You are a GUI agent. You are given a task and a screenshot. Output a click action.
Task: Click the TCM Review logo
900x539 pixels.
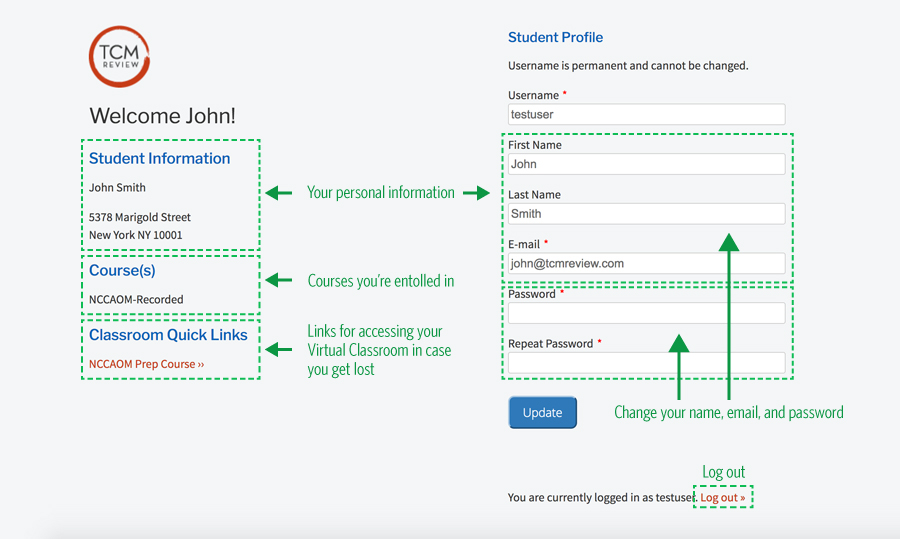pyautogui.click(x=119, y=56)
